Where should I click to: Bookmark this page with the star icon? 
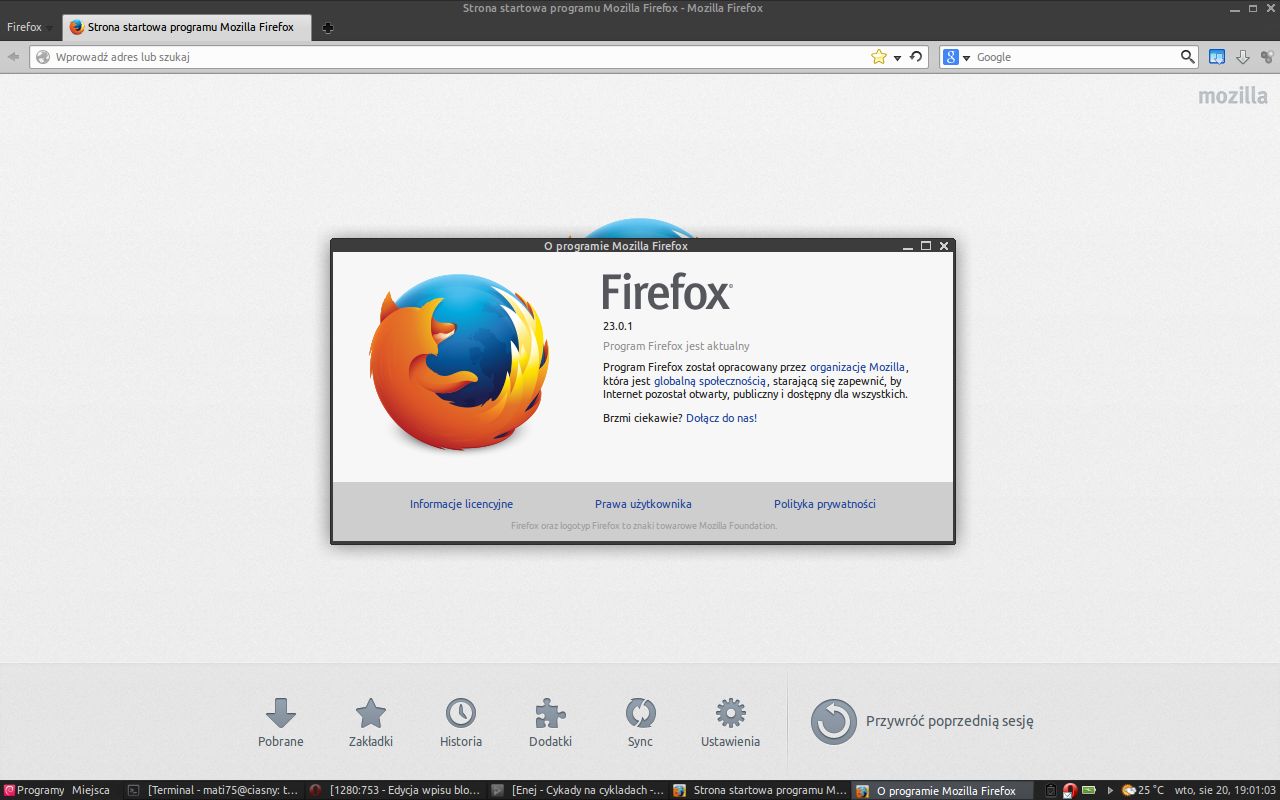tap(879, 57)
